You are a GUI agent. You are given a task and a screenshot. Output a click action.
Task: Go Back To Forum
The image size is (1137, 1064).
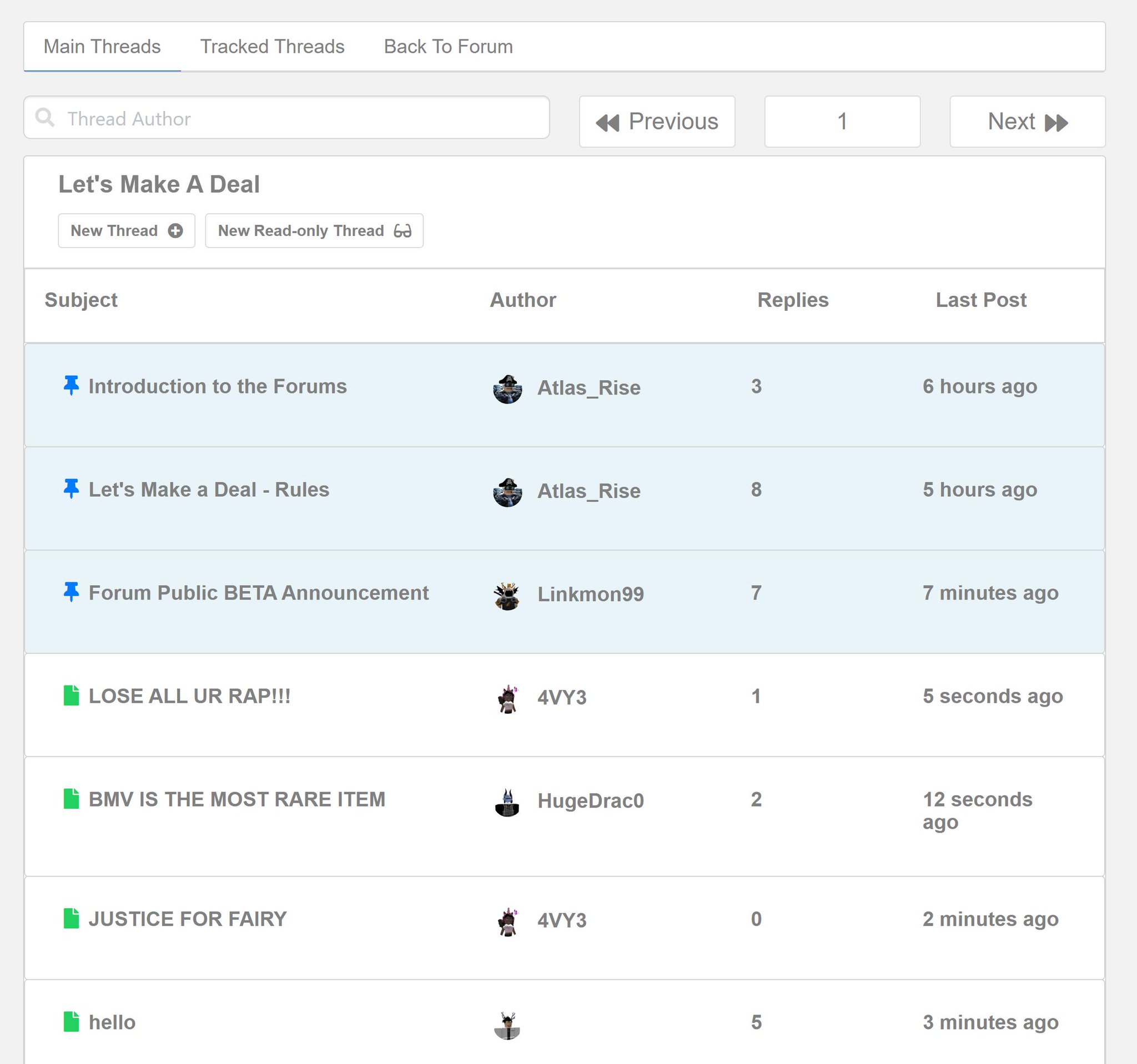[x=448, y=47]
